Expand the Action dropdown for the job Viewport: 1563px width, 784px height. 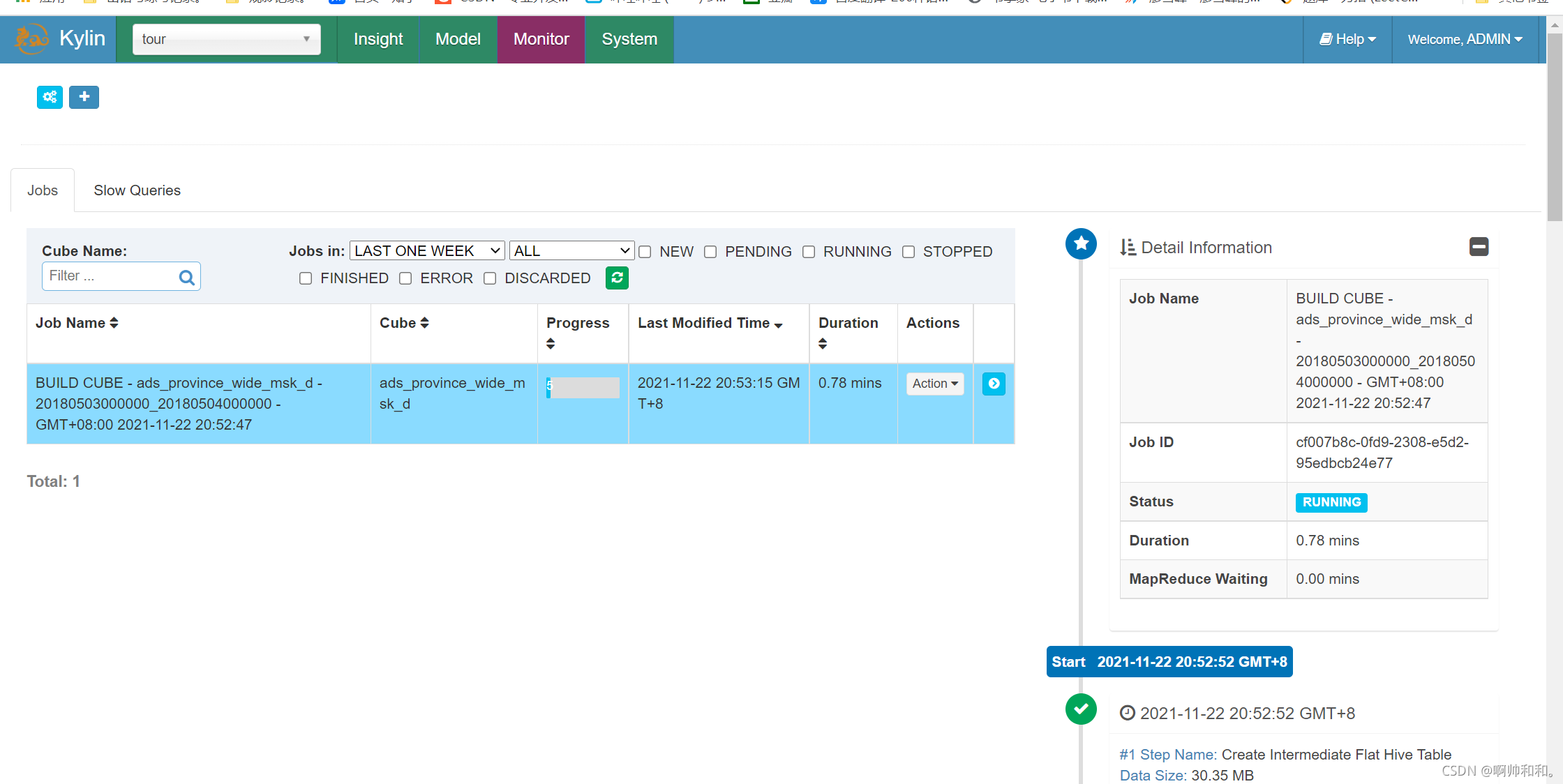tap(934, 384)
